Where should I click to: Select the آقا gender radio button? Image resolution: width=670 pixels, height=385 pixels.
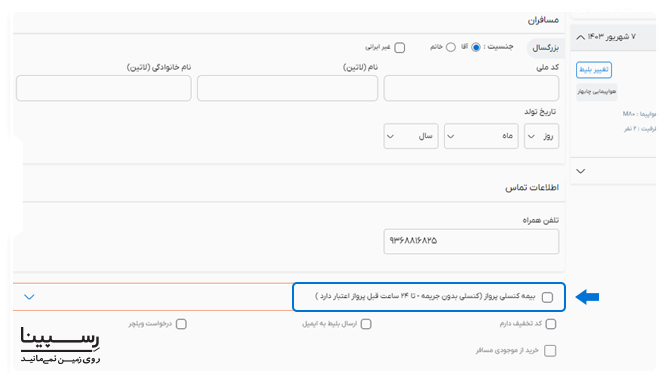tap(476, 47)
